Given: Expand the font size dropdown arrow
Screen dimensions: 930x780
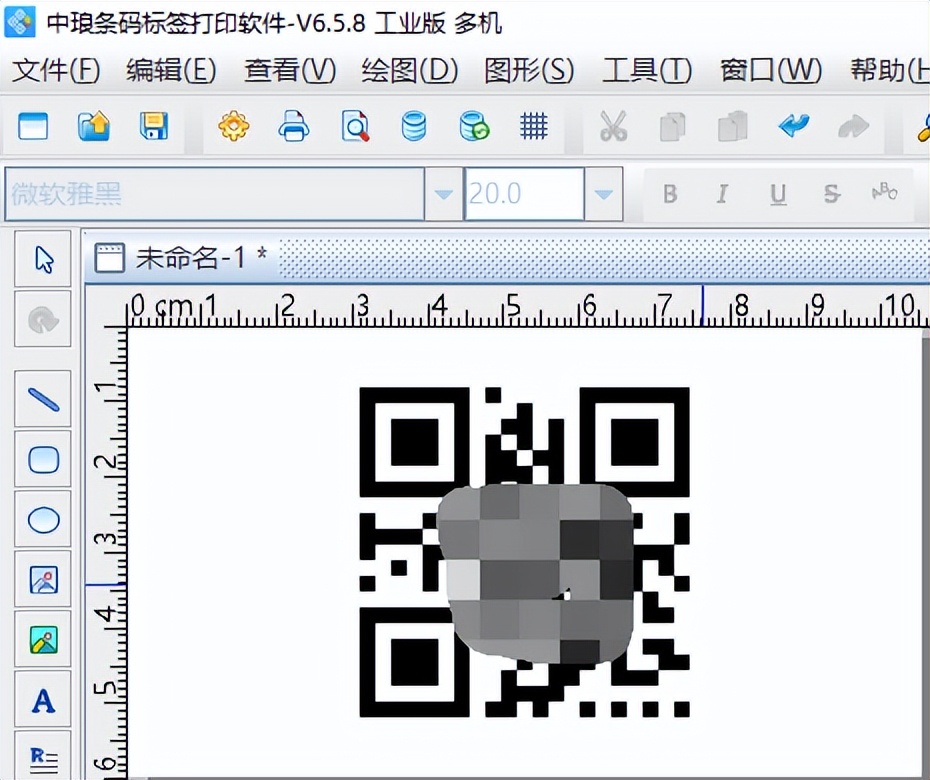Looking at the screenshot, I should point(604,194).
